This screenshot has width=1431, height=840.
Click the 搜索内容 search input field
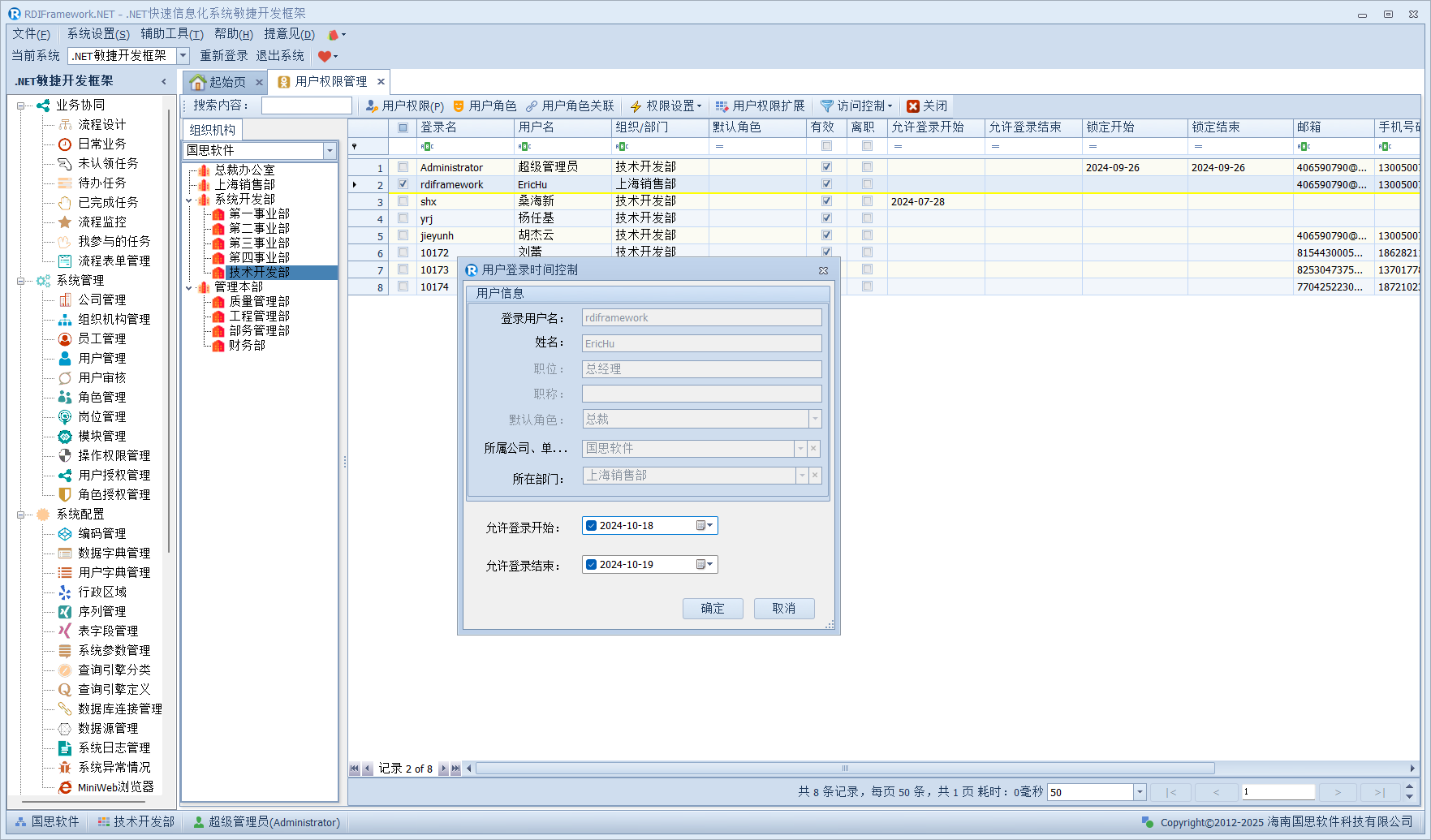[306, 106]
